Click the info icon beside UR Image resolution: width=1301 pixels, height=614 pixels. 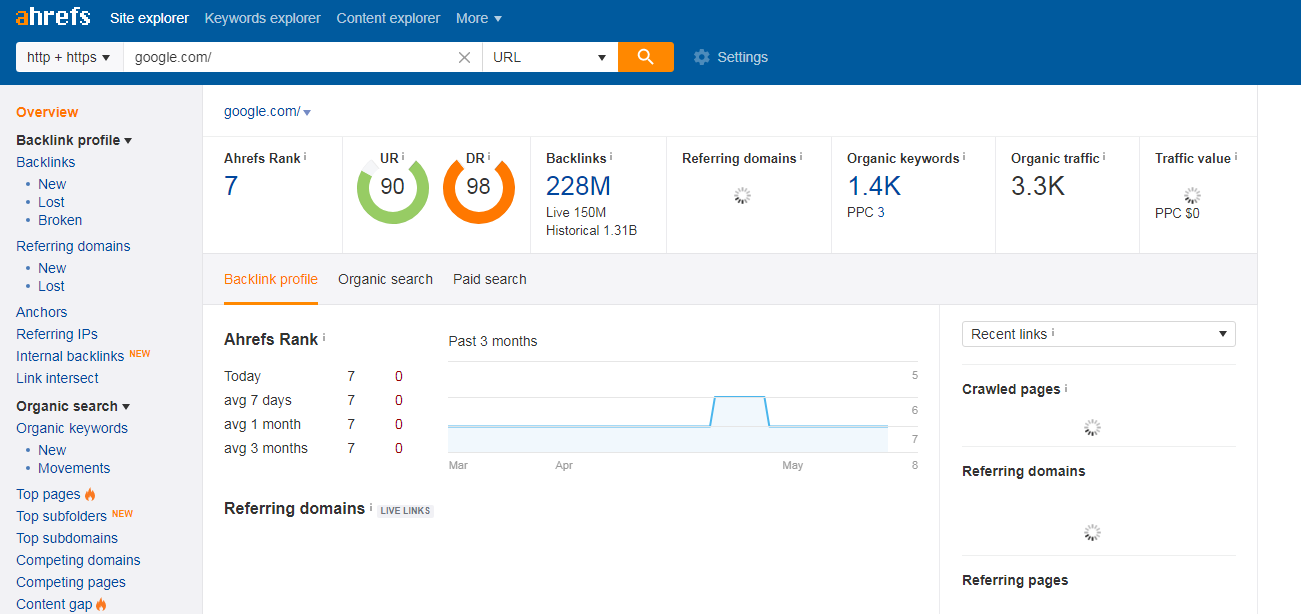(404, 157)
